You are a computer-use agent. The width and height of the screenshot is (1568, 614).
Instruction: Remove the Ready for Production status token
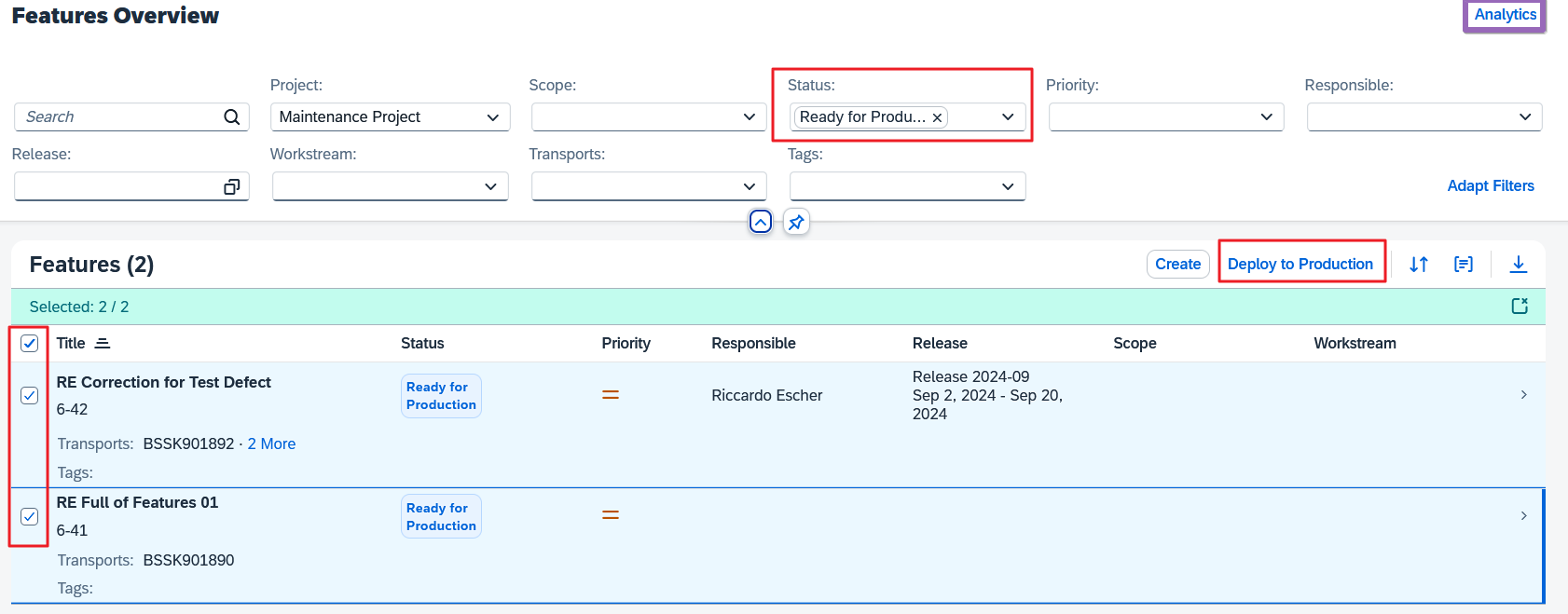coord(937,117)
